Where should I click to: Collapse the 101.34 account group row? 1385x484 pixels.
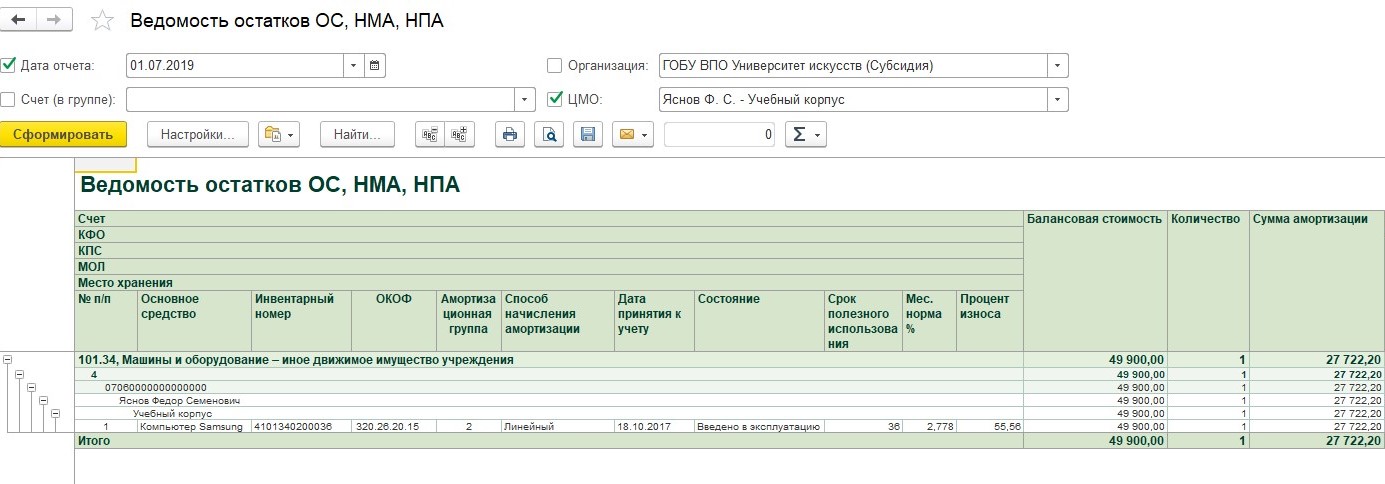pyautogui.click(x=9, y=360)
